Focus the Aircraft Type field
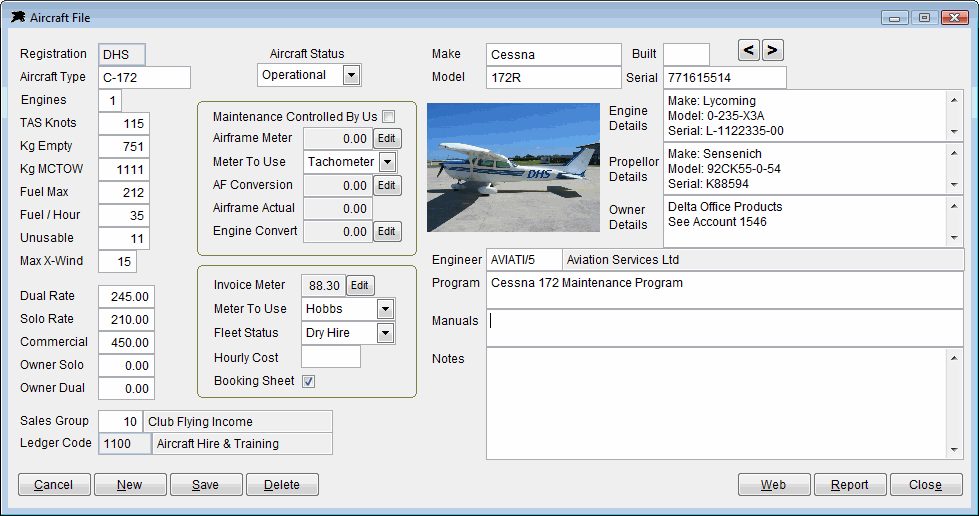This screenshot has width=979, height=516. (x=144, y=77)
